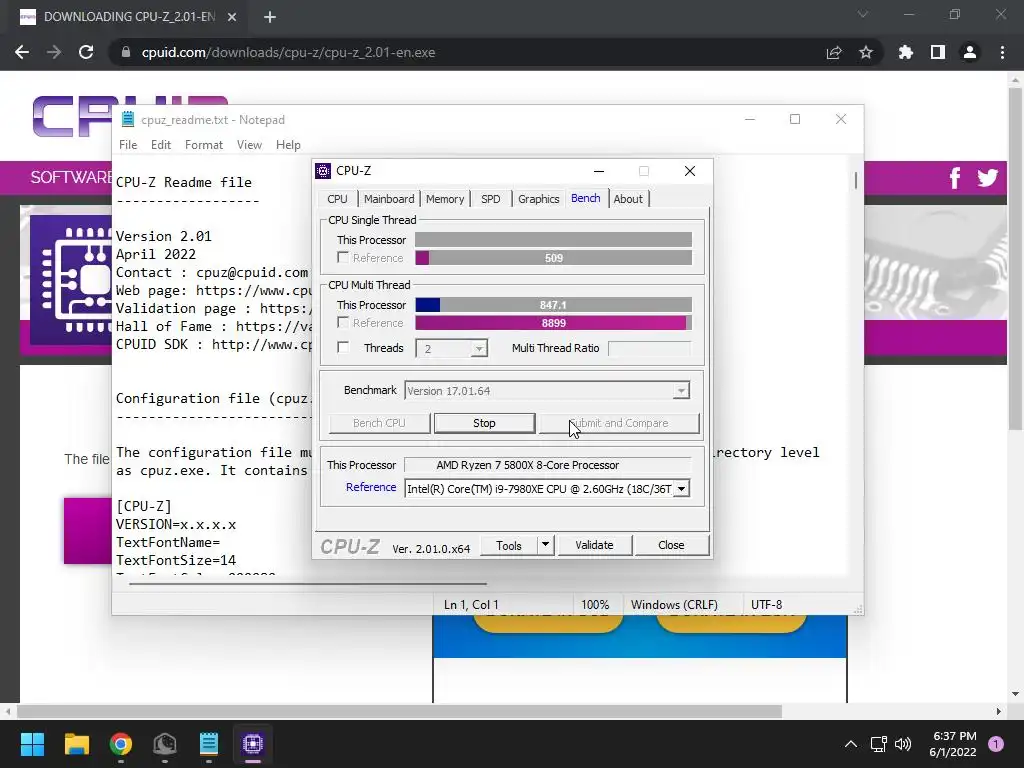Open Notepad Format menu
The height and width of the screenshot is (768, 1024).
pos(204,145)
